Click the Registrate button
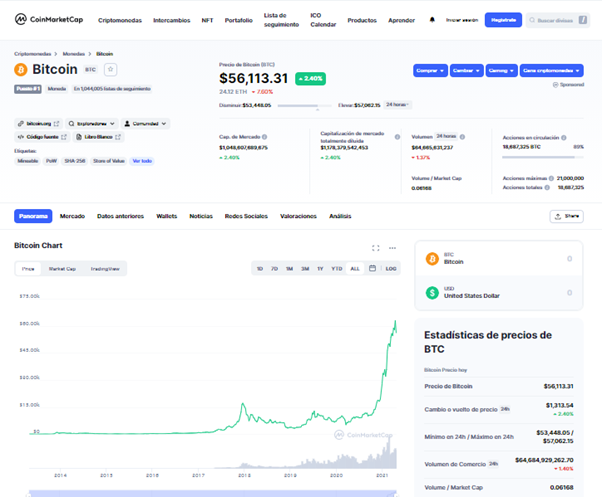Viewport: 602px width, 497px height. click(502, 20)
